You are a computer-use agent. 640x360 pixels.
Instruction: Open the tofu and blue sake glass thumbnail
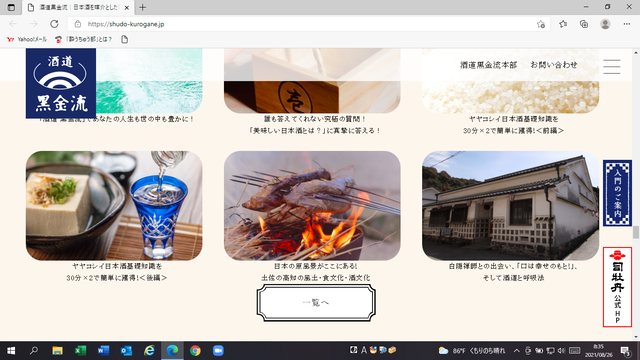(x=114, y=206)
